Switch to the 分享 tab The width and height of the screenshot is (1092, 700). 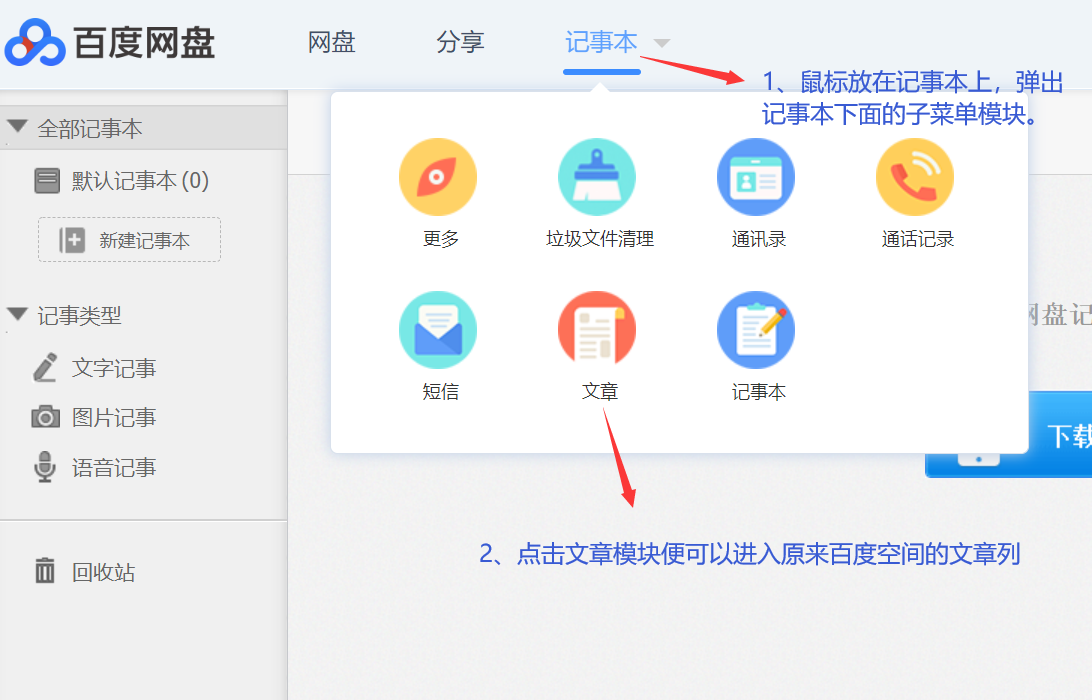[x=460, y=42]
